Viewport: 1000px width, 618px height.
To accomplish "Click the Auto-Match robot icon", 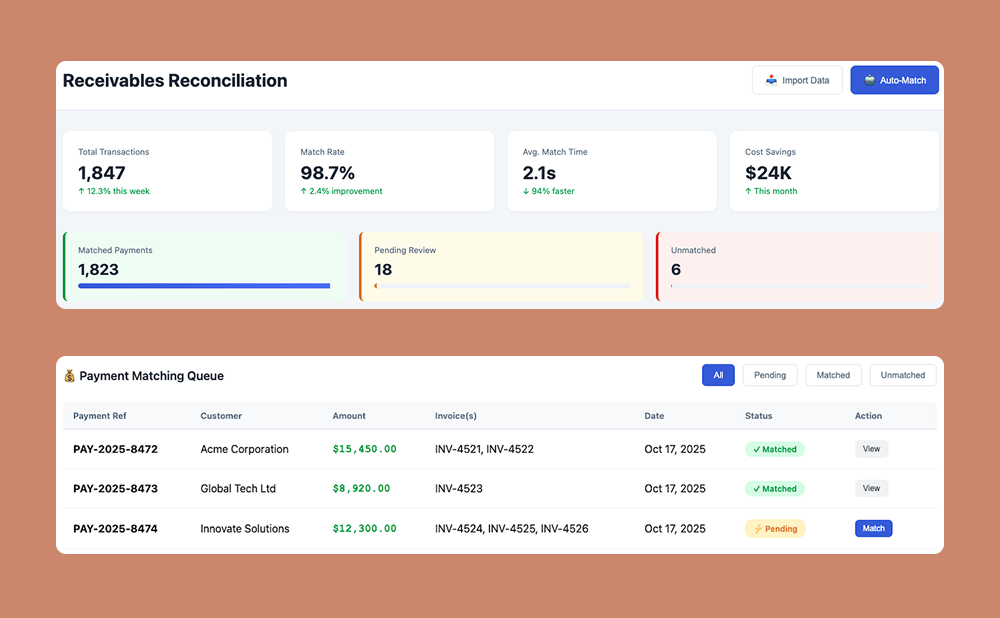I will 869,80.
